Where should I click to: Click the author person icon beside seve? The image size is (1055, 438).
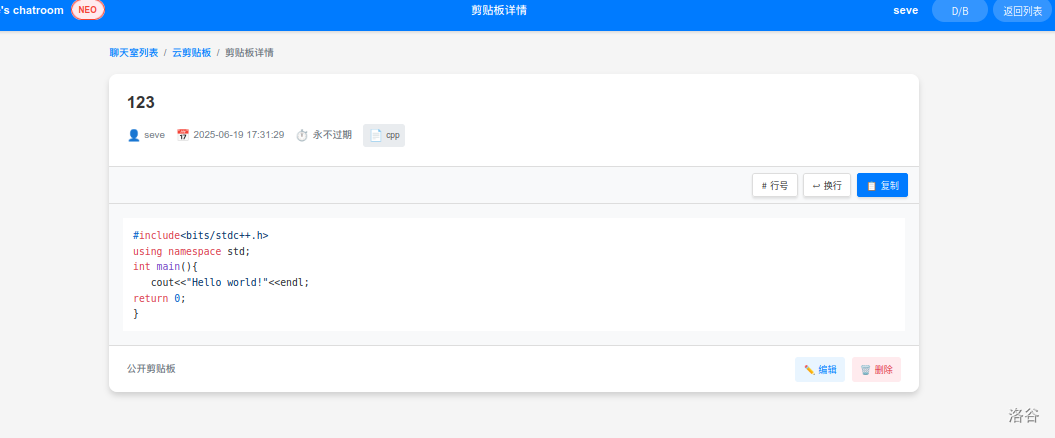(134, 135)
